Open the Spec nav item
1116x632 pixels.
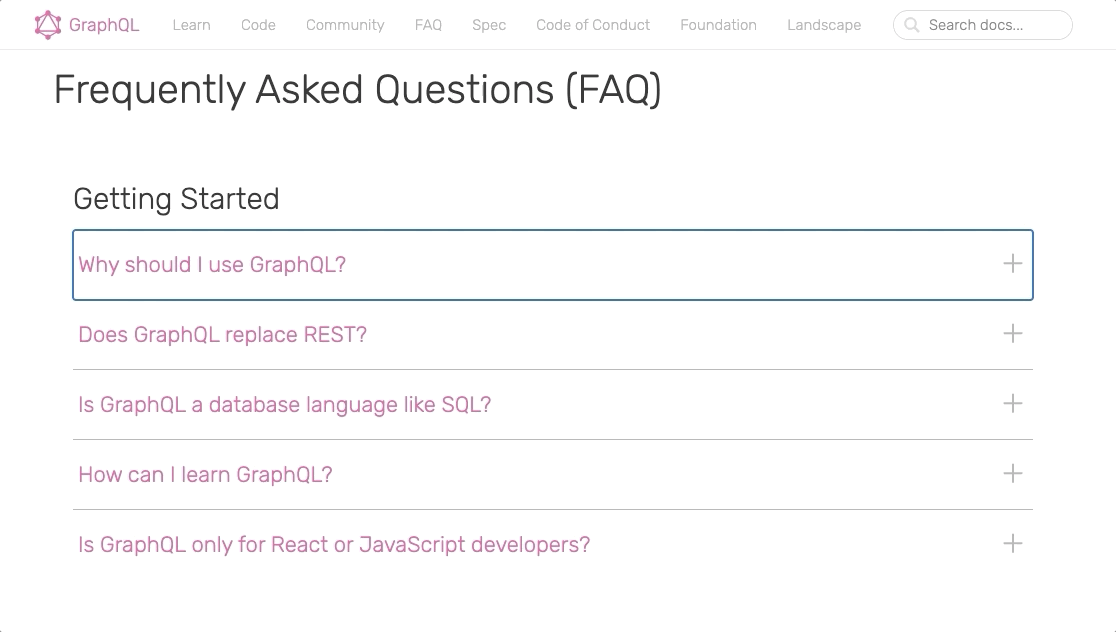click(x=489, y=25)
